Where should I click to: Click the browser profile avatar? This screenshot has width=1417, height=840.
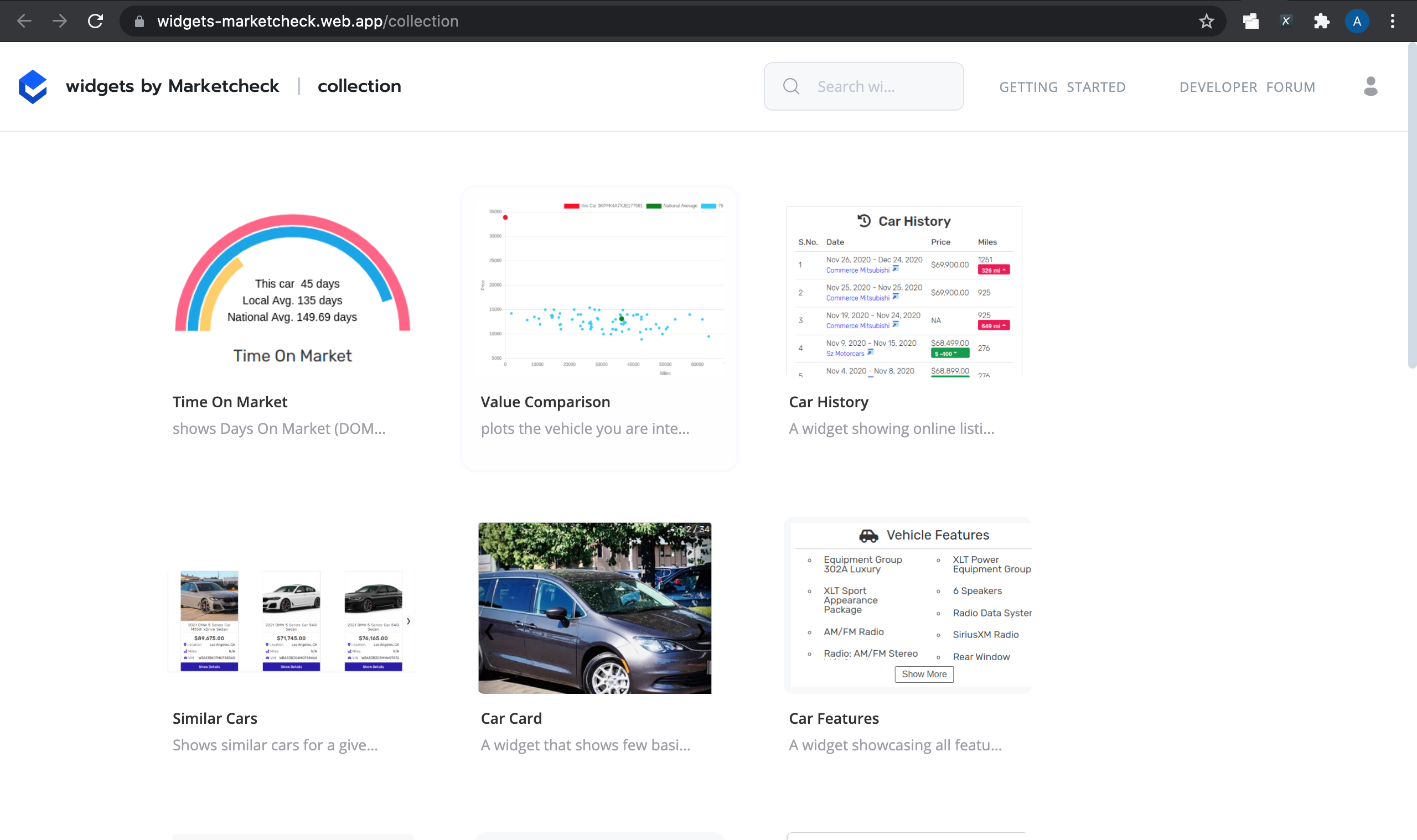point(1357,21)
